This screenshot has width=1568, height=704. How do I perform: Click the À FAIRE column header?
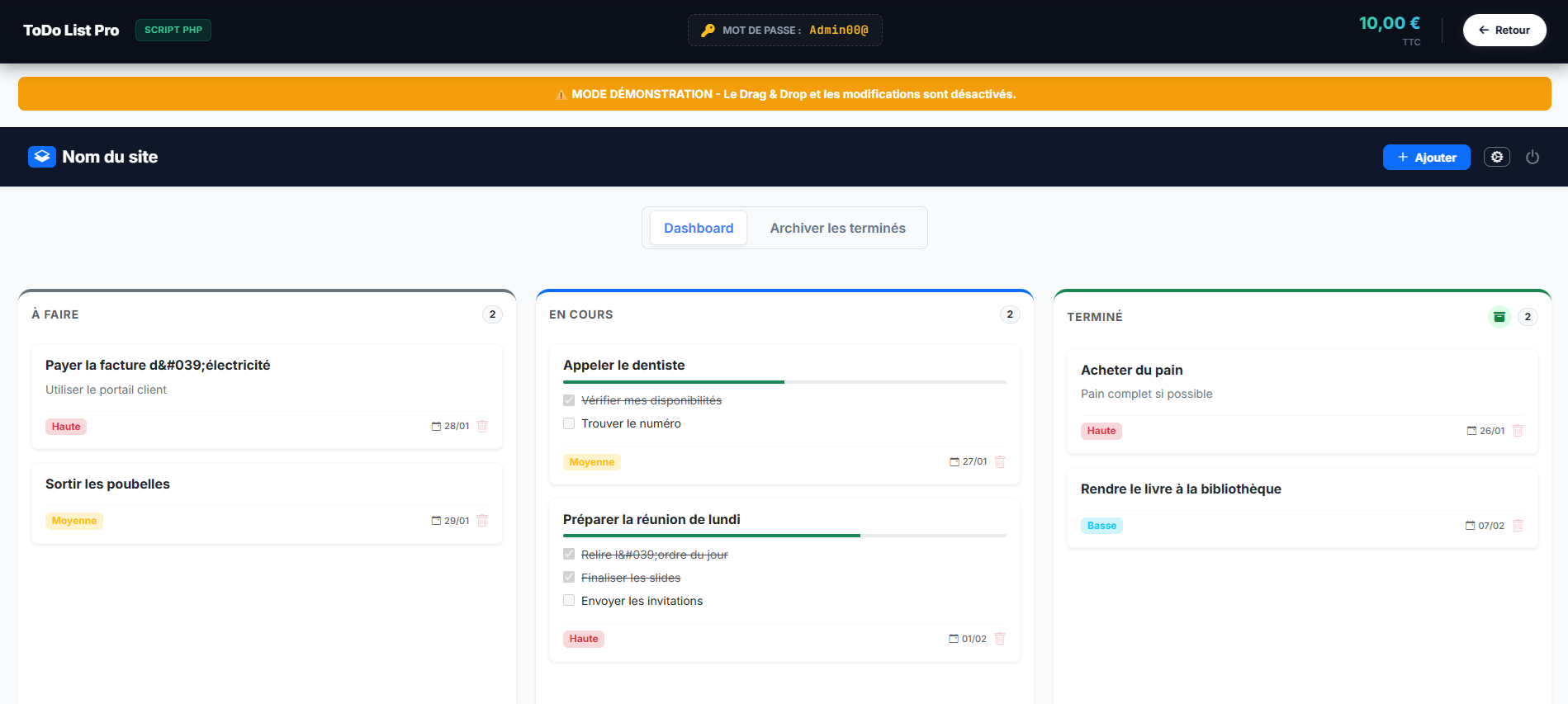tap(55, 314)
